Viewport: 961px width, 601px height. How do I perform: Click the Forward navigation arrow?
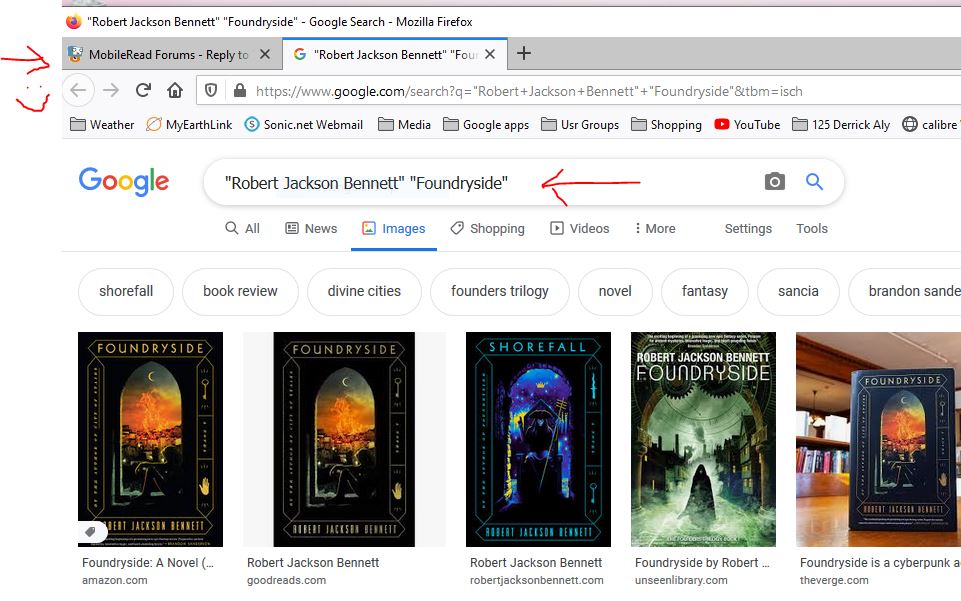pos(111,91)
